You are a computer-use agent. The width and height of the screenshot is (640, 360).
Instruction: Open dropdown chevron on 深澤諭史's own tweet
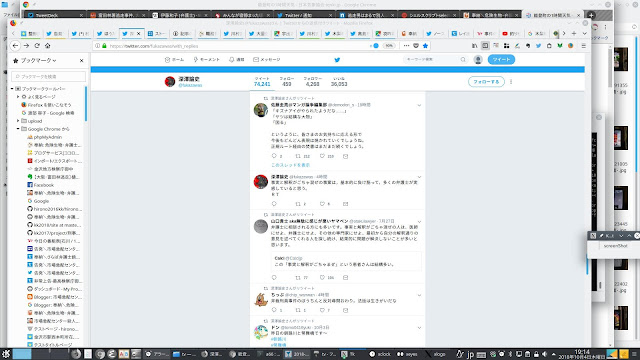tap(419, 177)
